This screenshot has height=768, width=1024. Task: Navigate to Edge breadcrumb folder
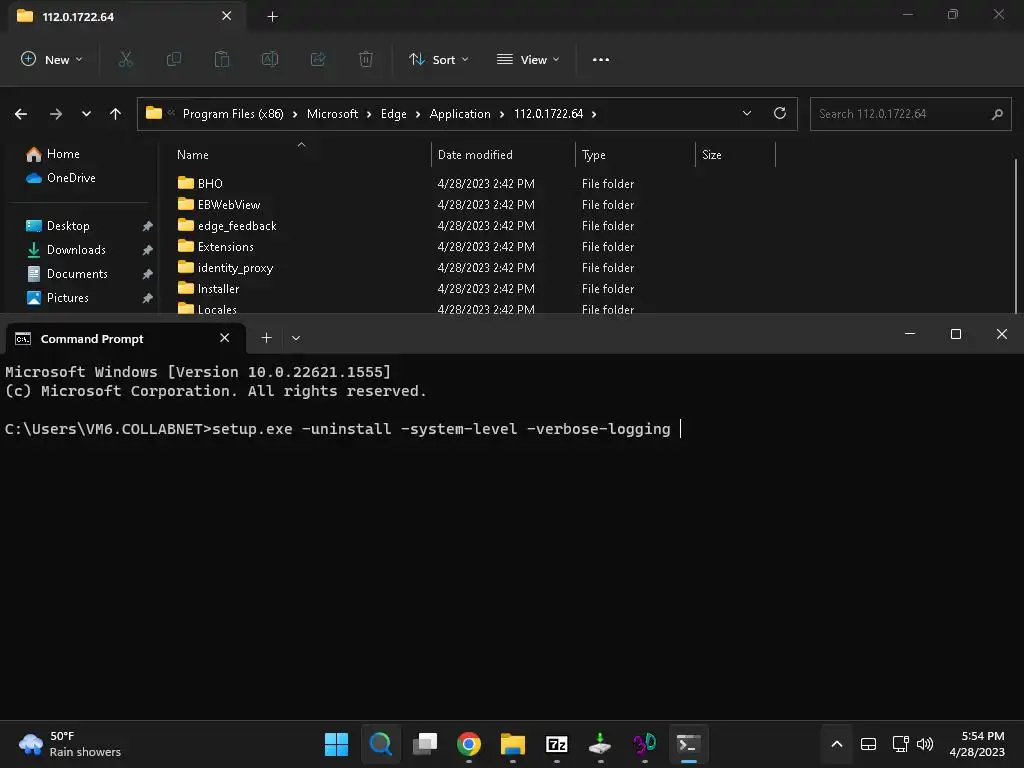[394, 114]
